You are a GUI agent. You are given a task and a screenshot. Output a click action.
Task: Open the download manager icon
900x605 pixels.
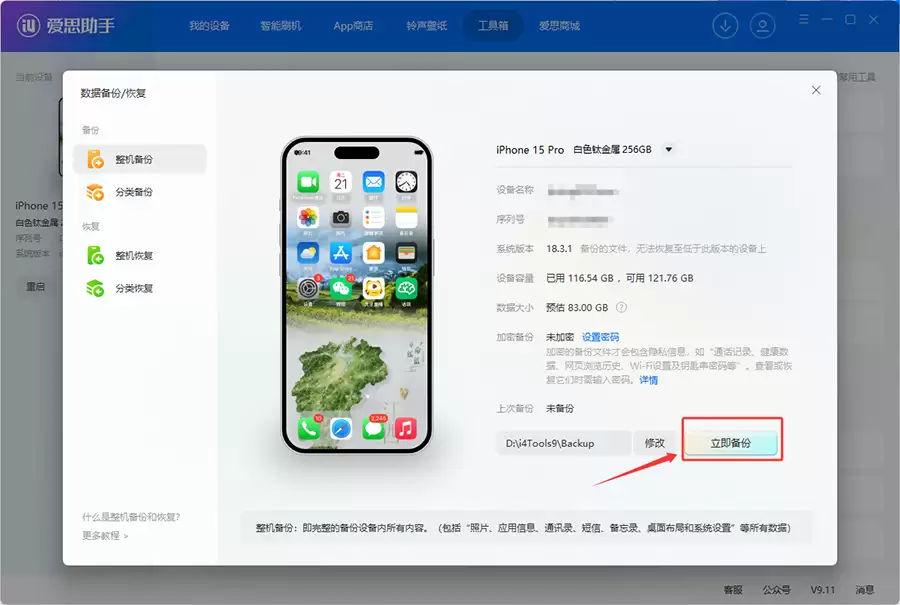point(725,26)
